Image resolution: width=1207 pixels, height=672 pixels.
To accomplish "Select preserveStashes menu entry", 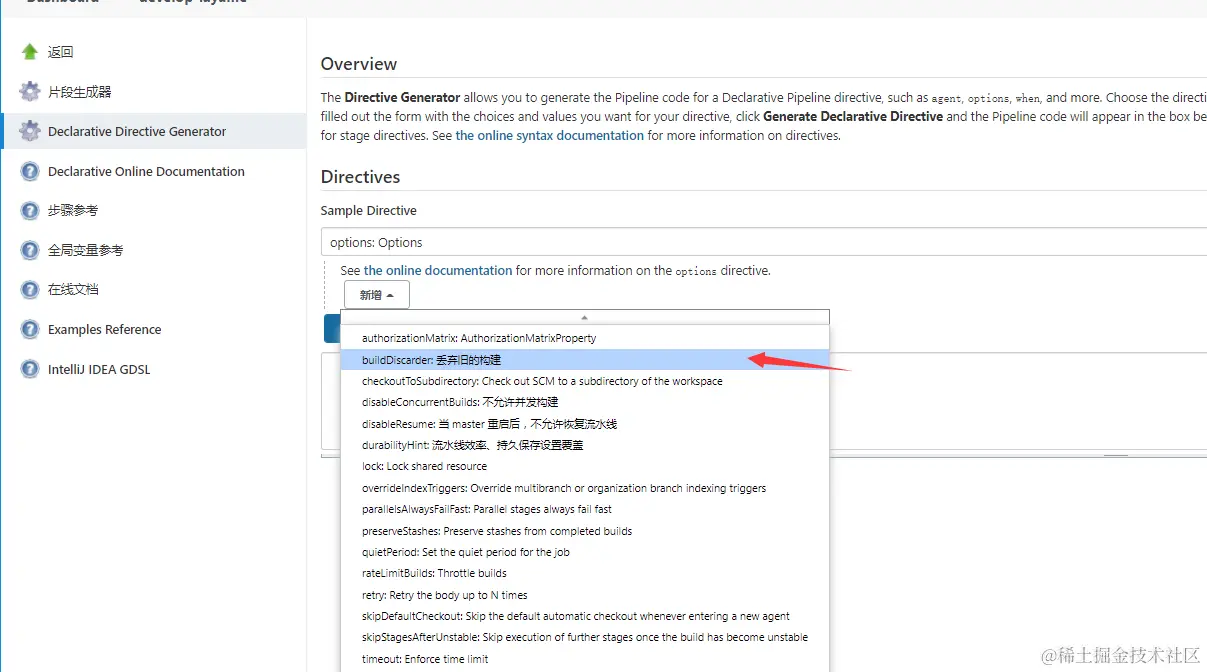I will tap(585, 531).
